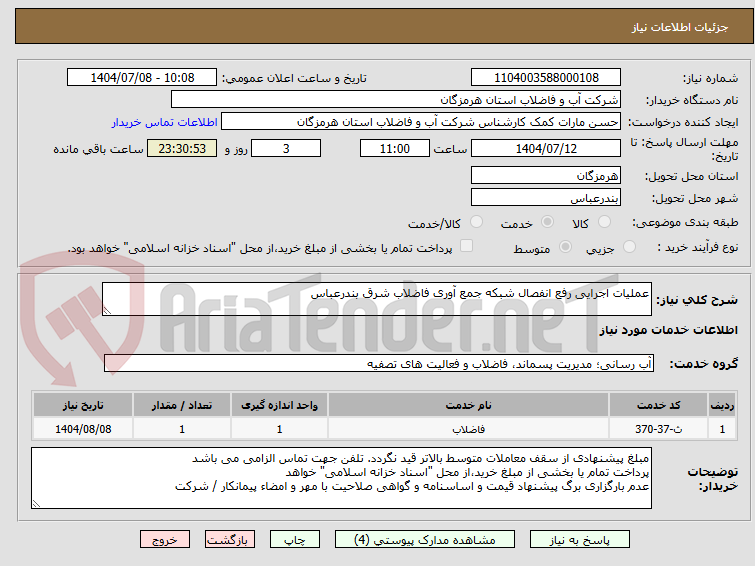
Task: Click the deadline date field 1404/07/12
Action: point(546,148)
